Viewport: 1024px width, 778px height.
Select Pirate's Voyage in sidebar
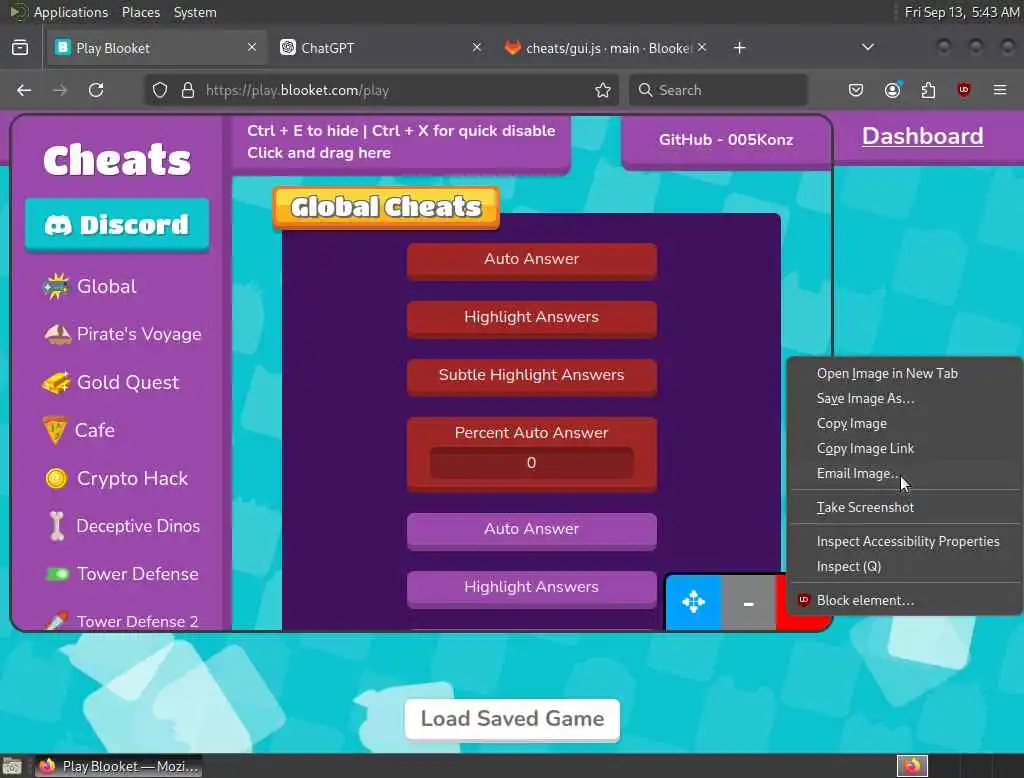coord(122,334)
